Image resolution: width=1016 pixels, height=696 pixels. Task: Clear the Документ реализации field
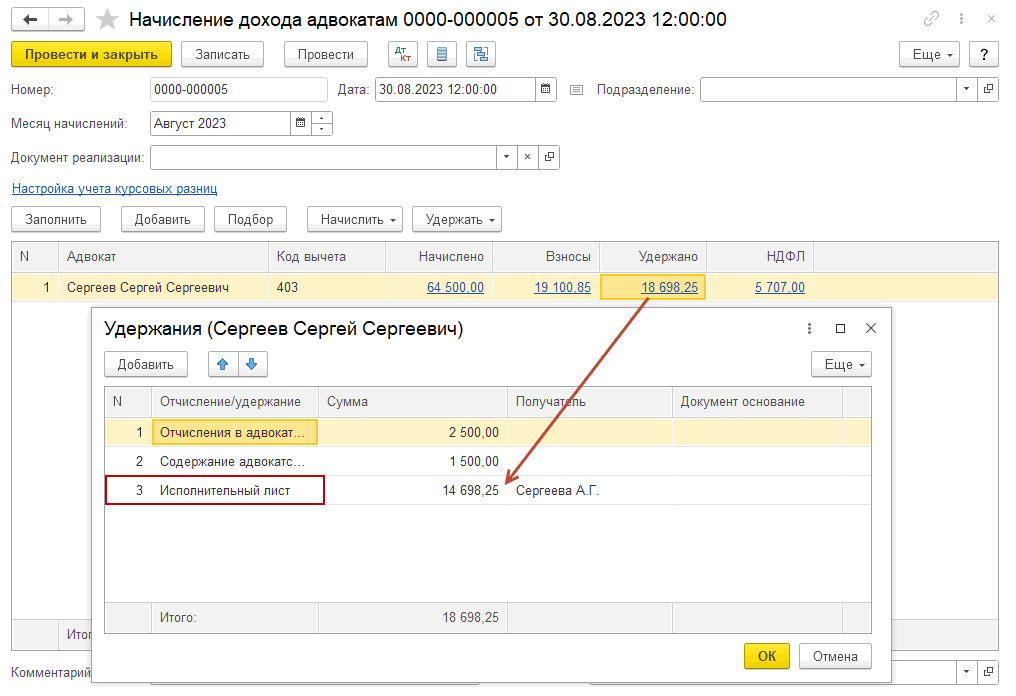click(x=527, y=157)
